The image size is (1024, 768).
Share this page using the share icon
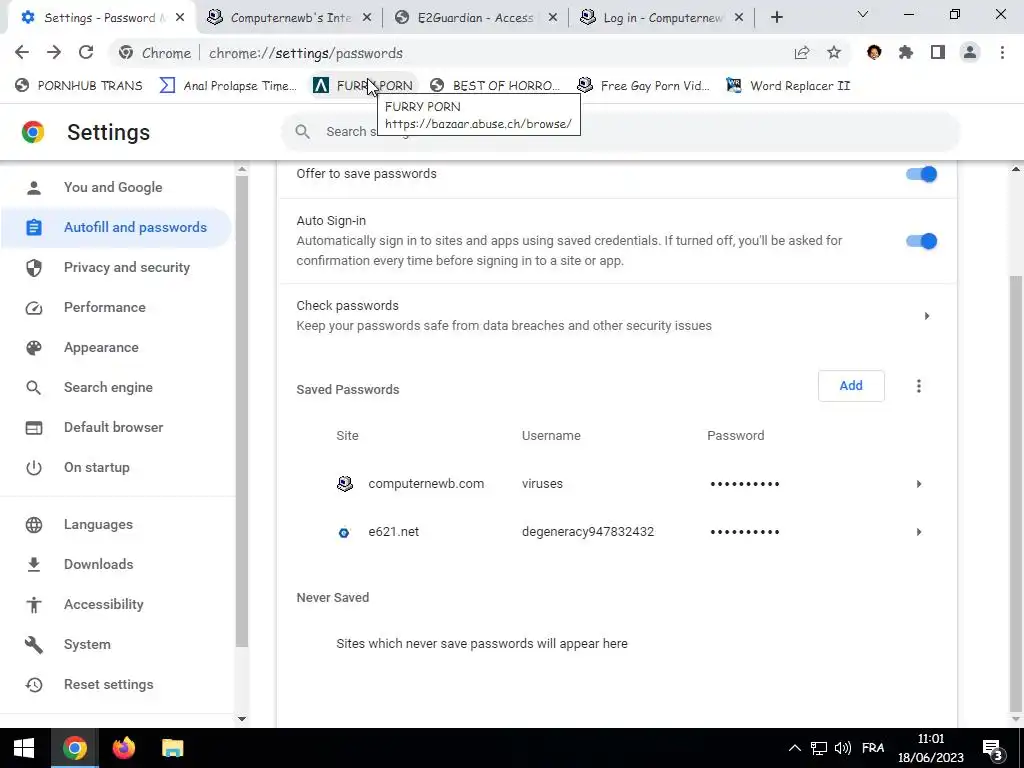(x=802, y=53)
